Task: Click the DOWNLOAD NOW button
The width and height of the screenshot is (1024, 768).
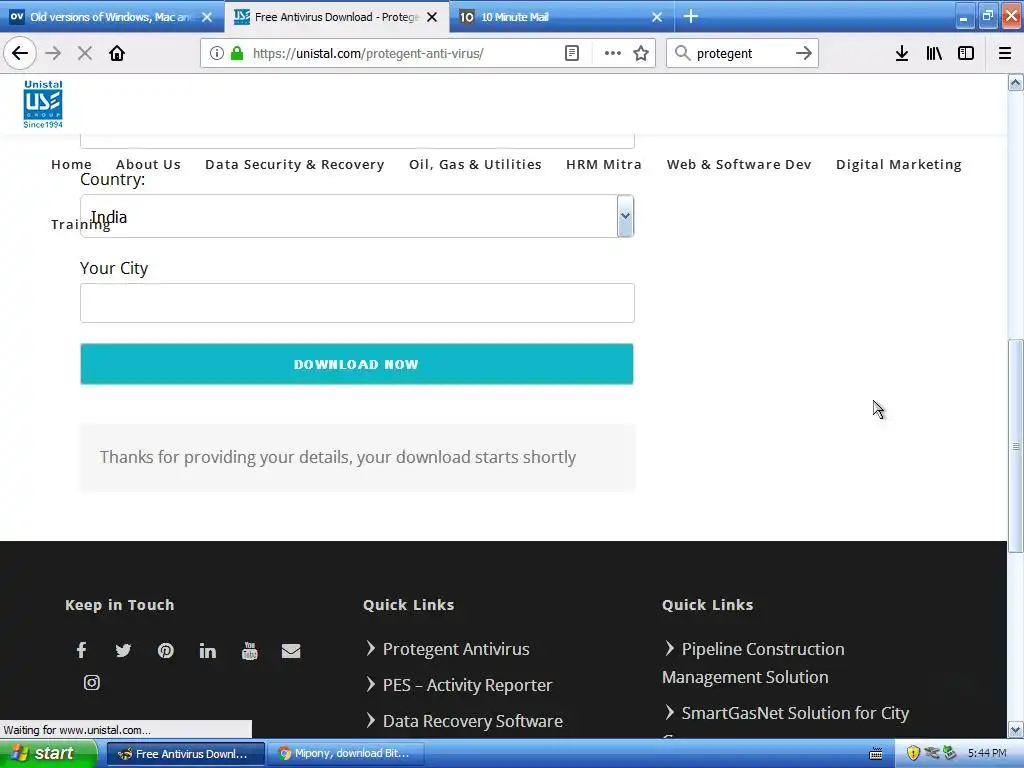Action: click(x=357, y=364)
